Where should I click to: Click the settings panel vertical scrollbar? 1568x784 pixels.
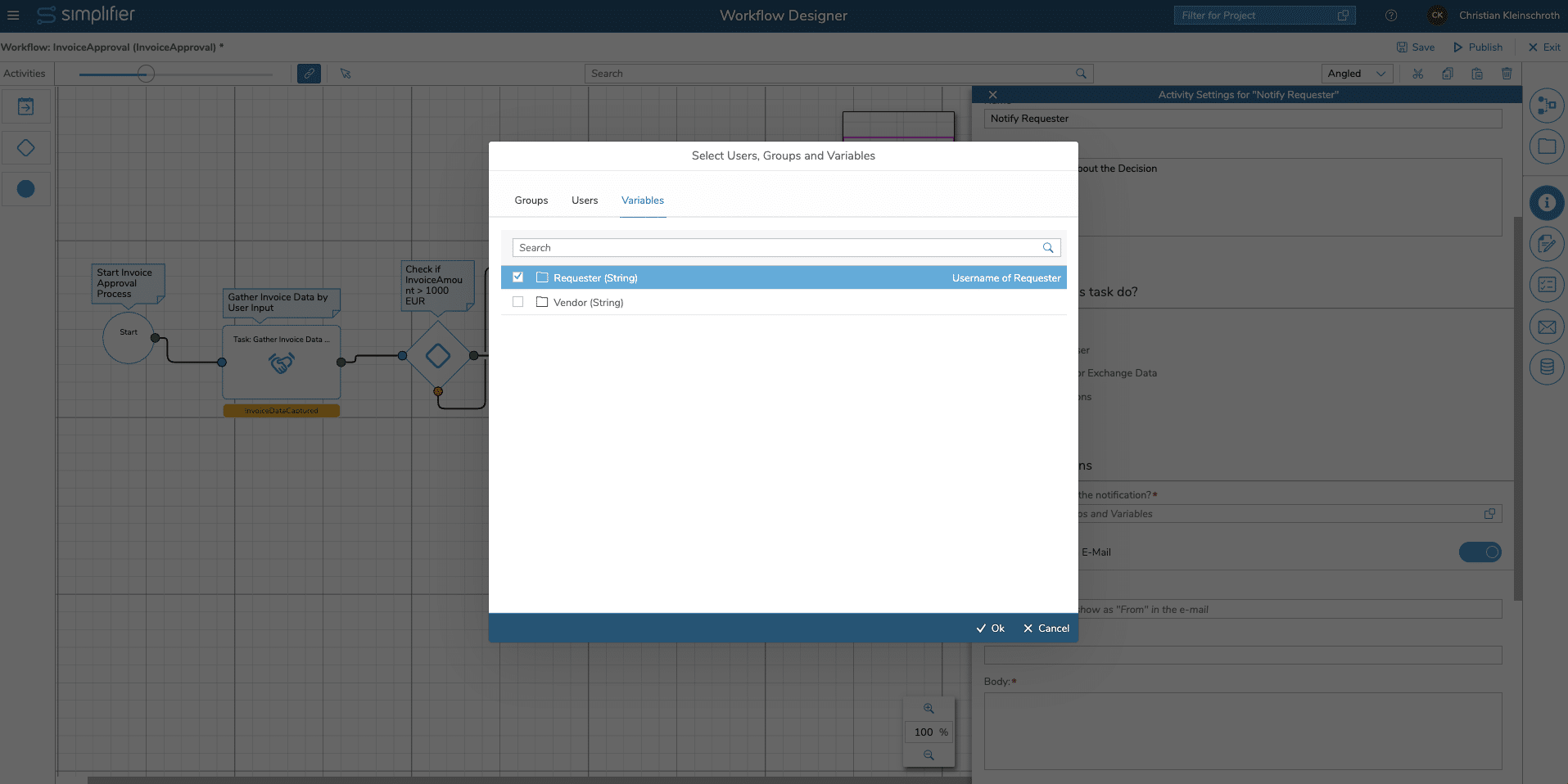(x=1518, y=409)
